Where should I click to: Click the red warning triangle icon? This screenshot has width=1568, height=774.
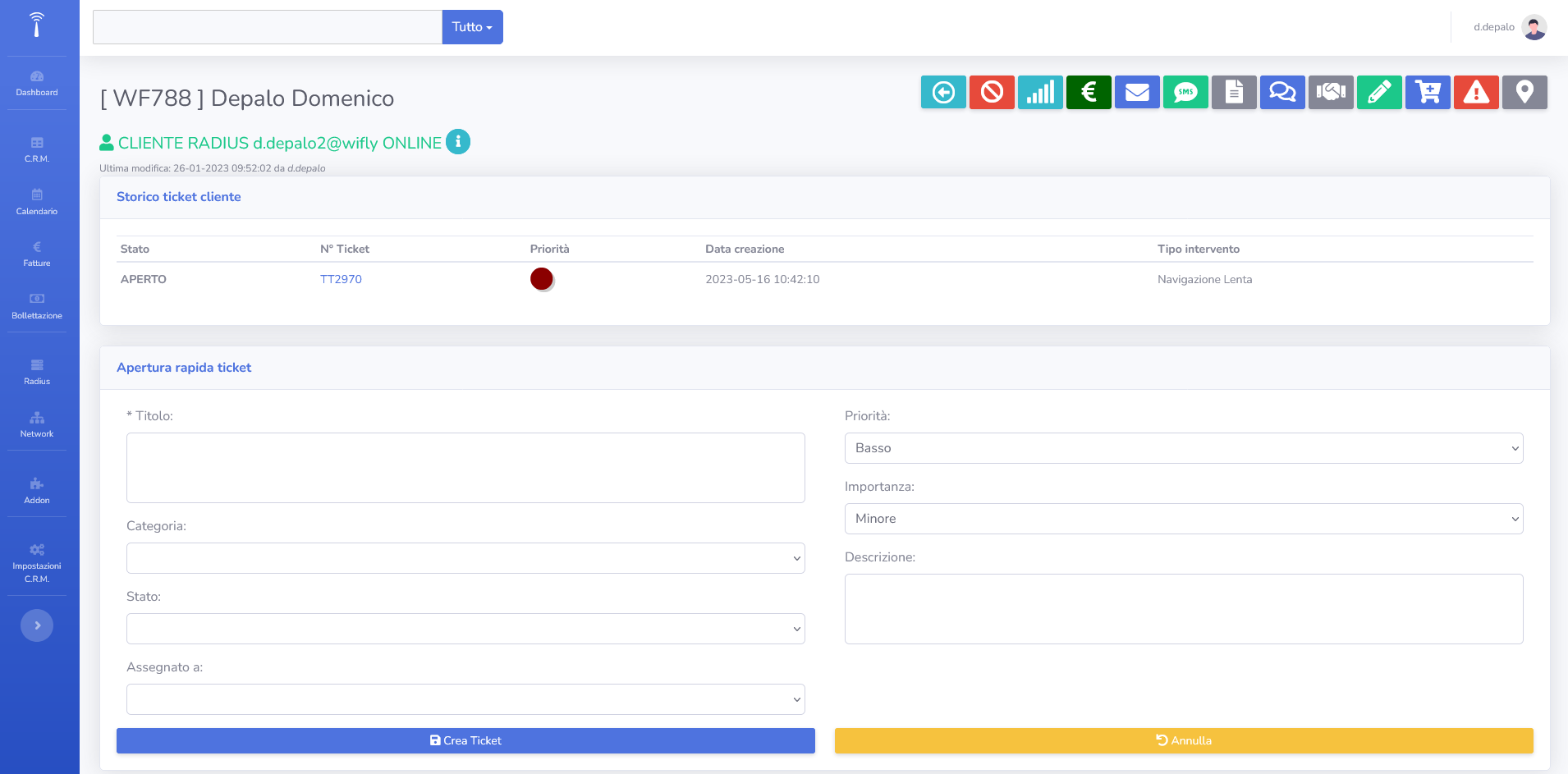(1476, 92)
